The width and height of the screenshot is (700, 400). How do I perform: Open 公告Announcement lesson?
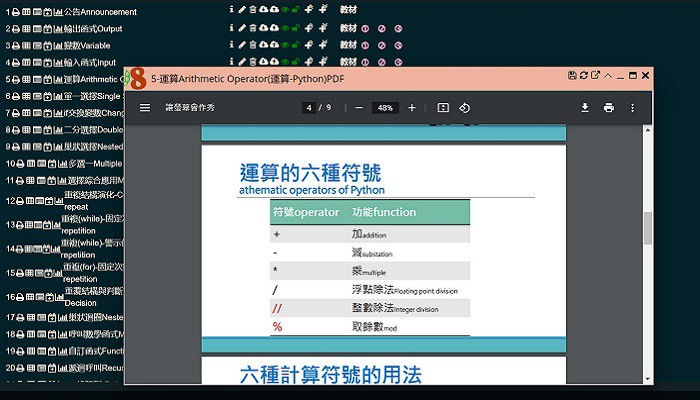pyautogui.click(x=100, y=12)
